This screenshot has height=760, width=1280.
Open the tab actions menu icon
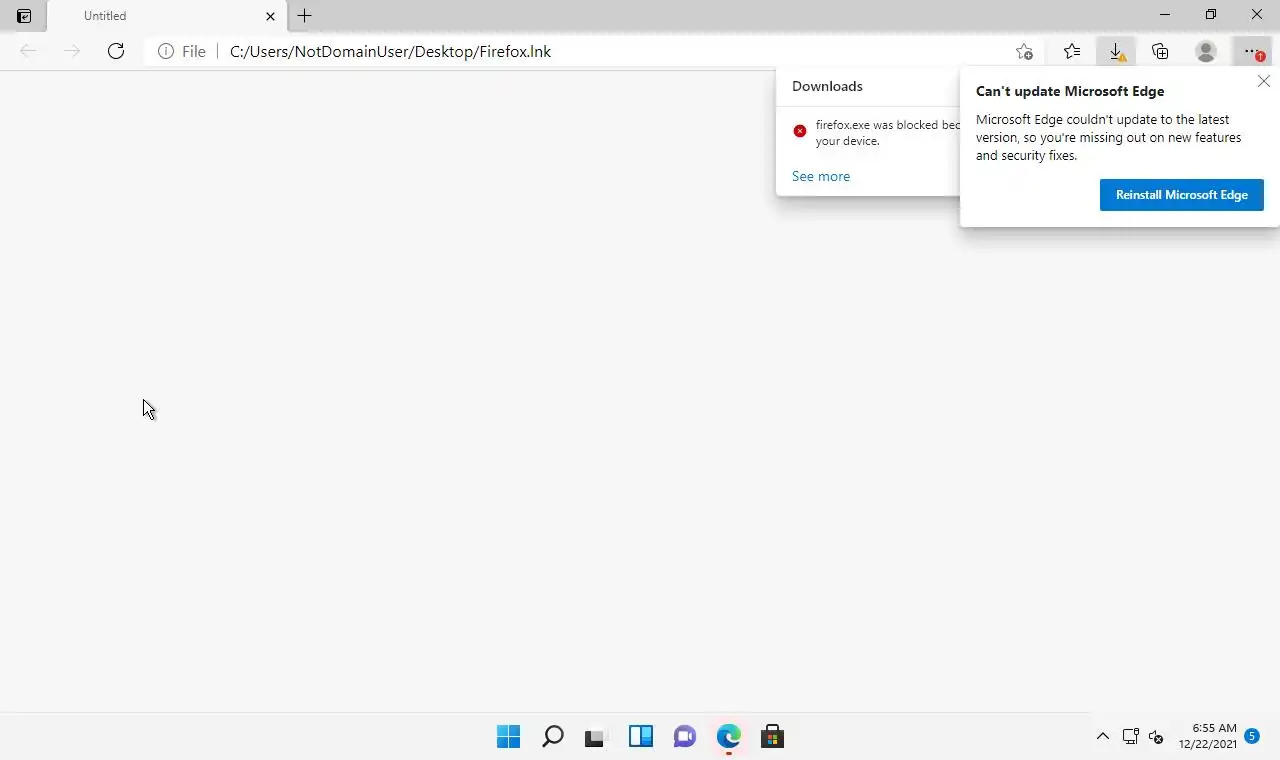click(x=24, y=16)
